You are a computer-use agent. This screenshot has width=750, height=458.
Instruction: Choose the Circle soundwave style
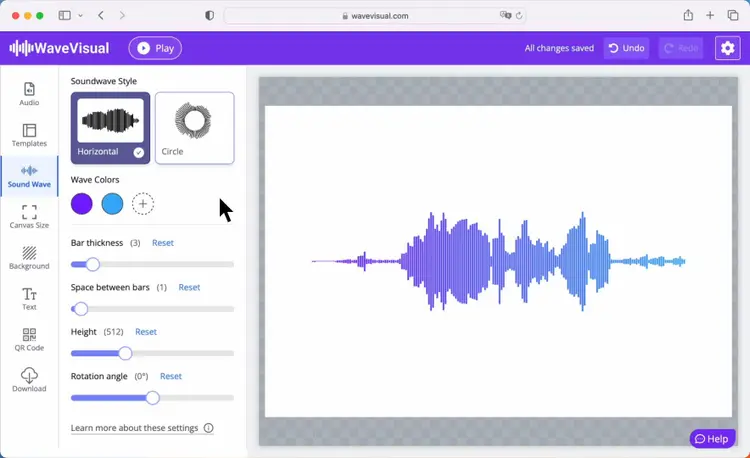coord(194,128)
